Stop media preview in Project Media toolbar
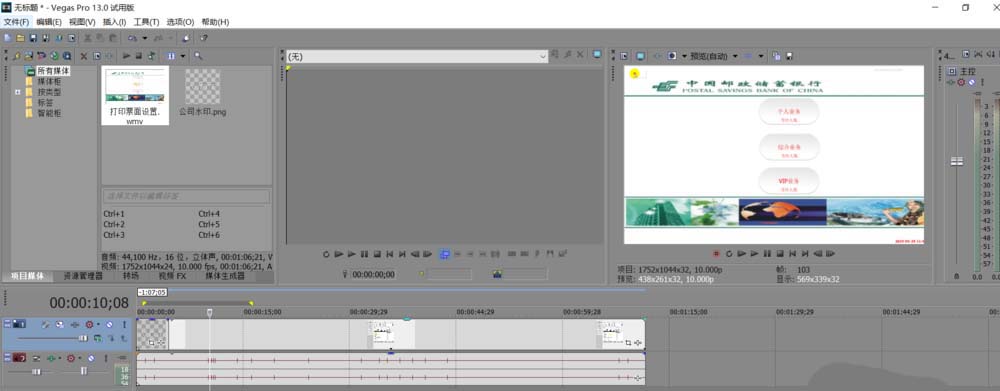The width and height of the screenshot is (1000, 391). [138, 55]
